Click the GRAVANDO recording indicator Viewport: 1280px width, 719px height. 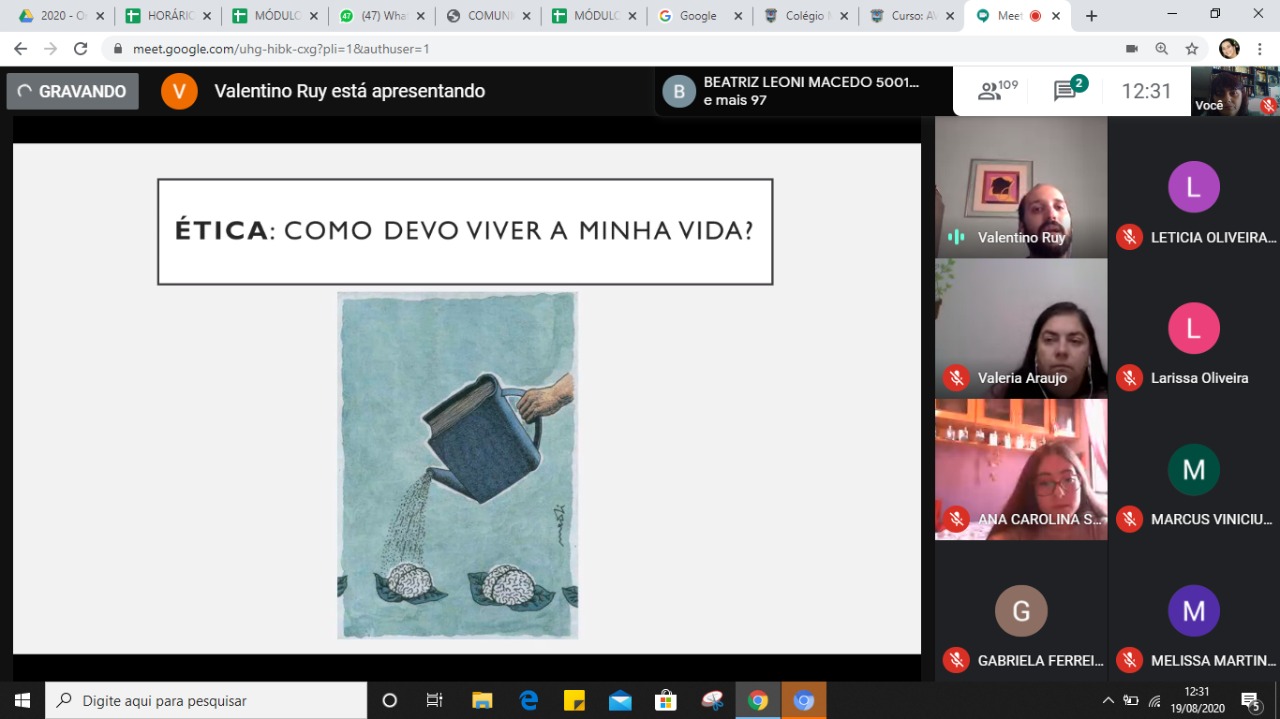(73, 91)
